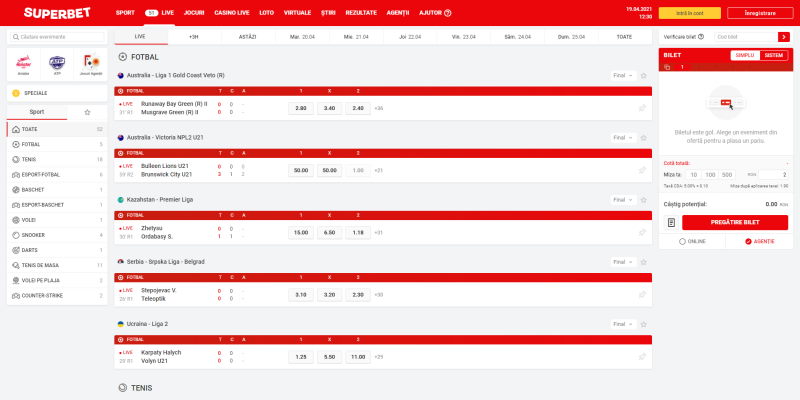The image size is (800, 400).
Task: Select Esport-Baschet in the sidebar
Action: pos(57,205)
